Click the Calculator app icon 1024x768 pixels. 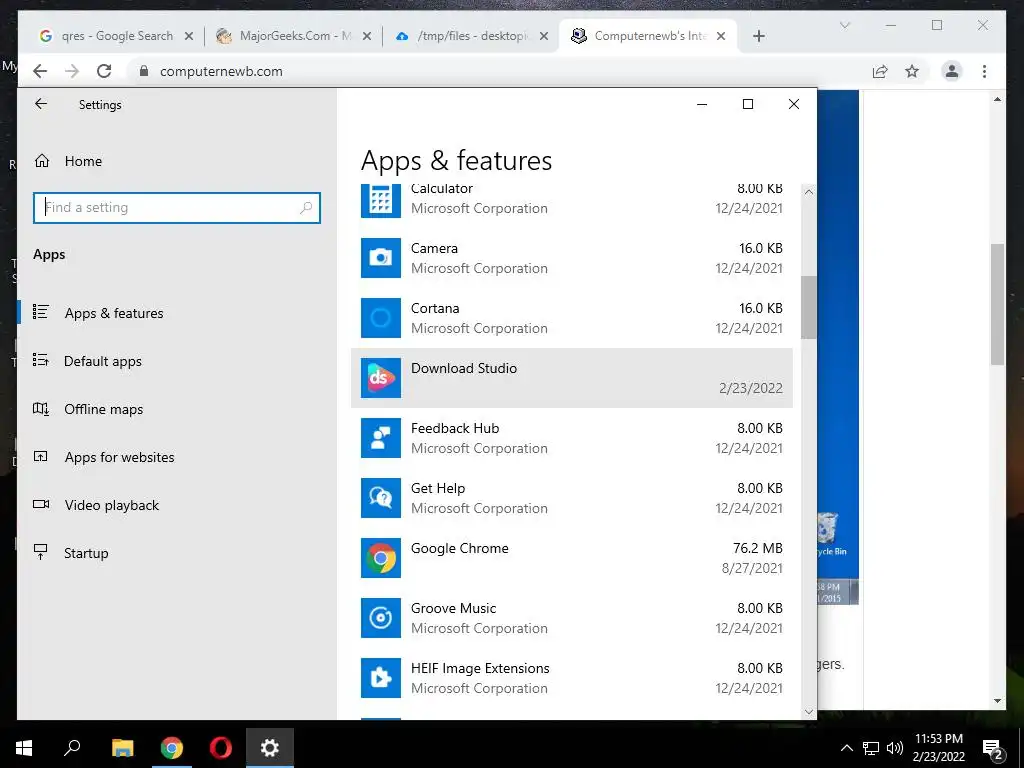[x=381, y=200]
